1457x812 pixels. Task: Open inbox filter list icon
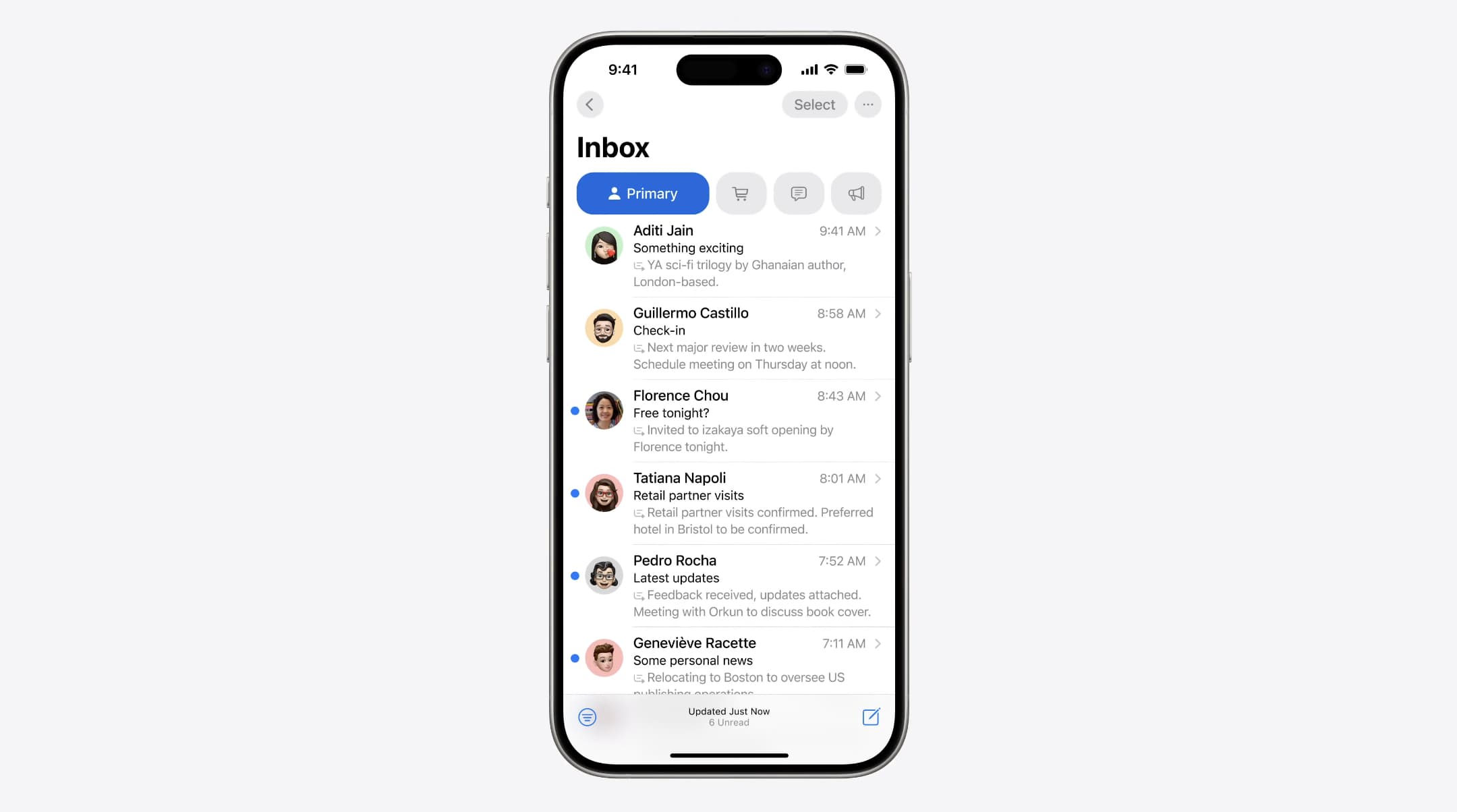(x=587, y=717)
